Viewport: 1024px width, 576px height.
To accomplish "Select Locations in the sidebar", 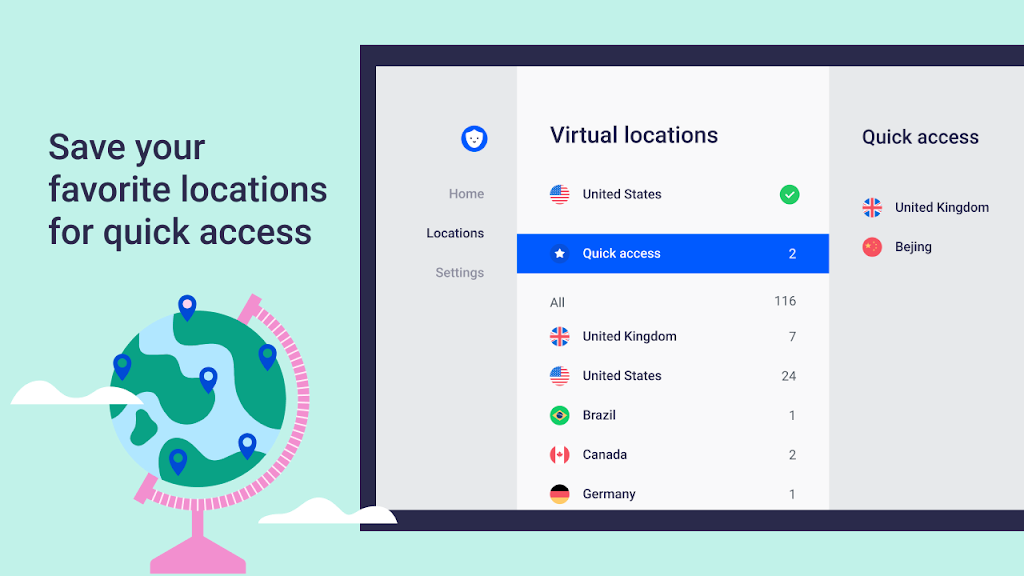I will [x=455, y=233].
